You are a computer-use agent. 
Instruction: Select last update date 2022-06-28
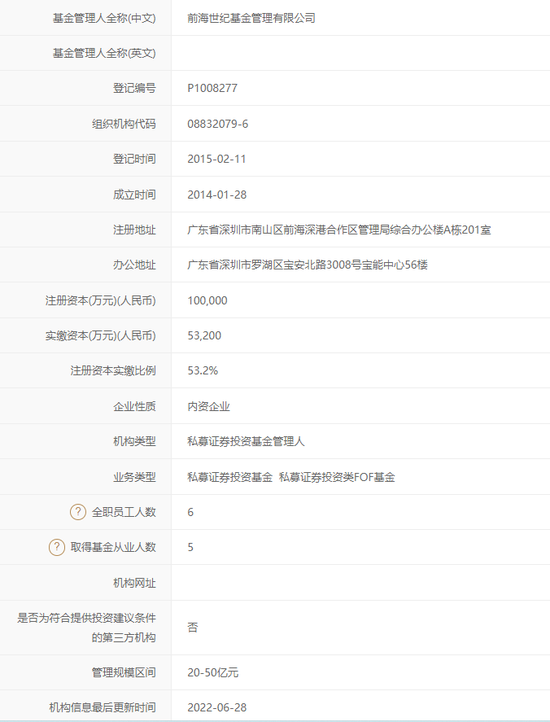tap(216, 707)
